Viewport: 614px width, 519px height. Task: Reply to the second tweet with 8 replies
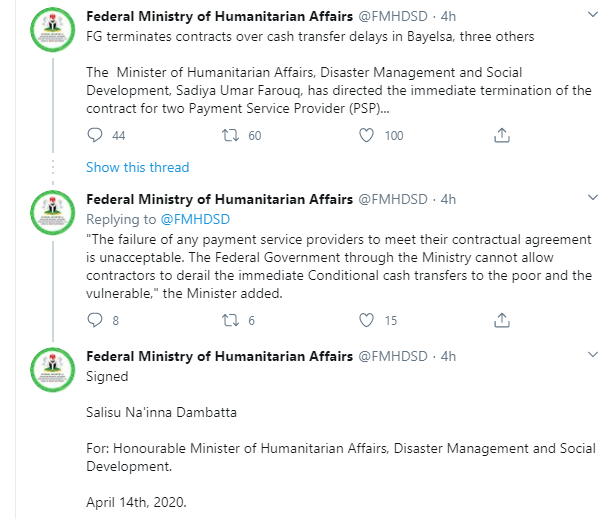pyautogui.click(x=95, y=321)
